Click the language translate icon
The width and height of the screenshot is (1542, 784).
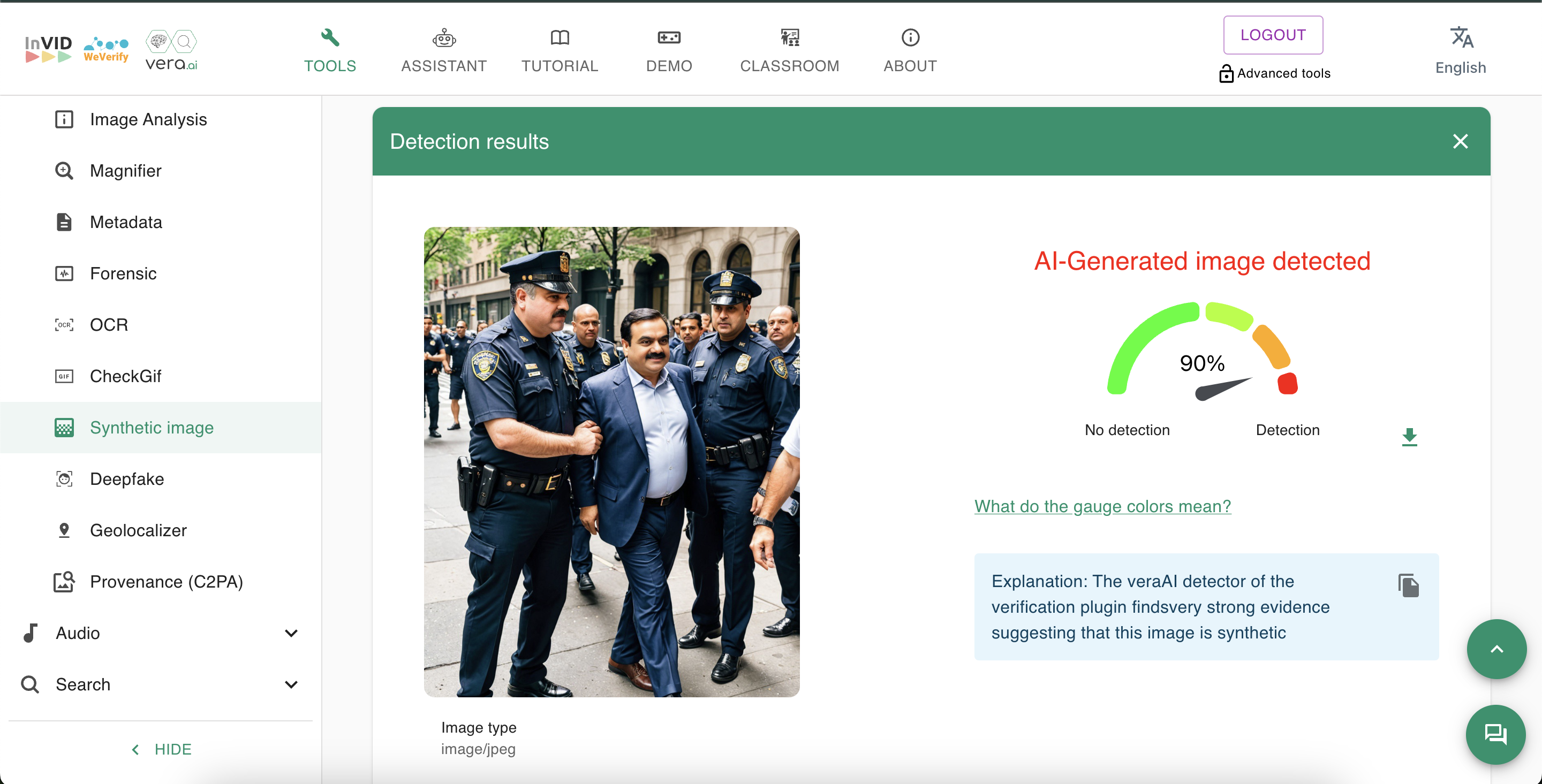click(x=1461, y=37)
